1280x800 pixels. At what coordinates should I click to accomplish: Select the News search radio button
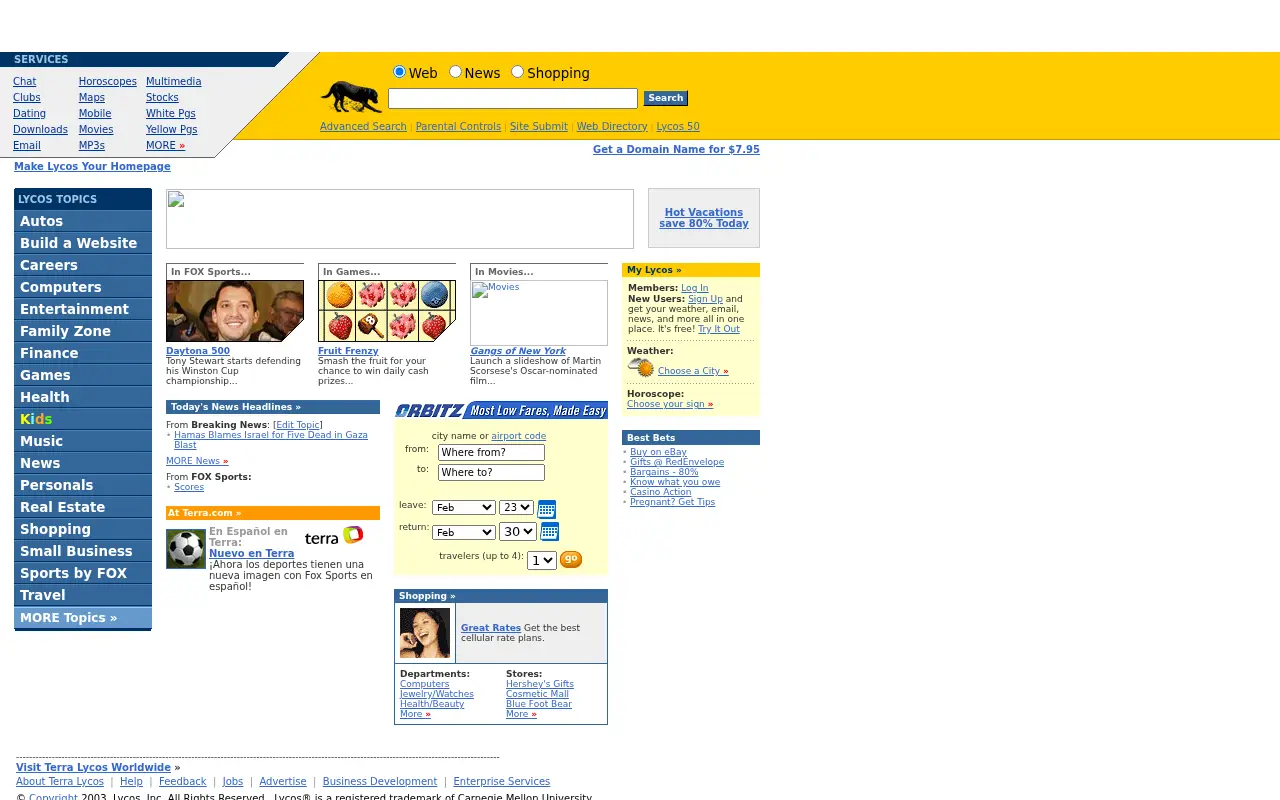click(x=455, y=72)
